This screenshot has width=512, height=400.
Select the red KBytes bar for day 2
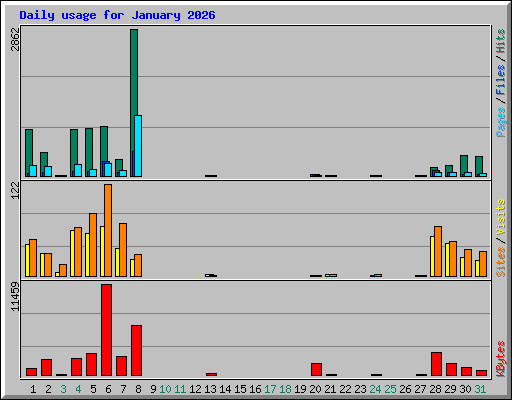click(46, 367)
